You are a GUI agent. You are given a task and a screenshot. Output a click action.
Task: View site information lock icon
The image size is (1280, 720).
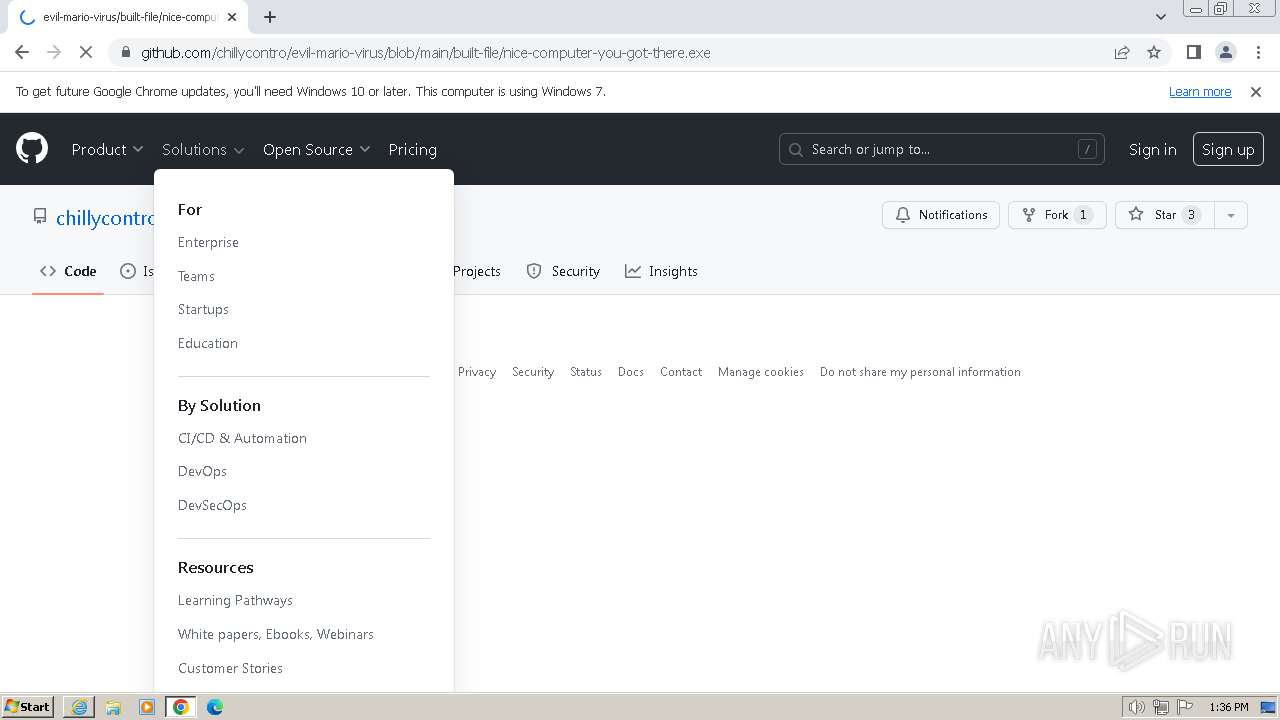125,52
